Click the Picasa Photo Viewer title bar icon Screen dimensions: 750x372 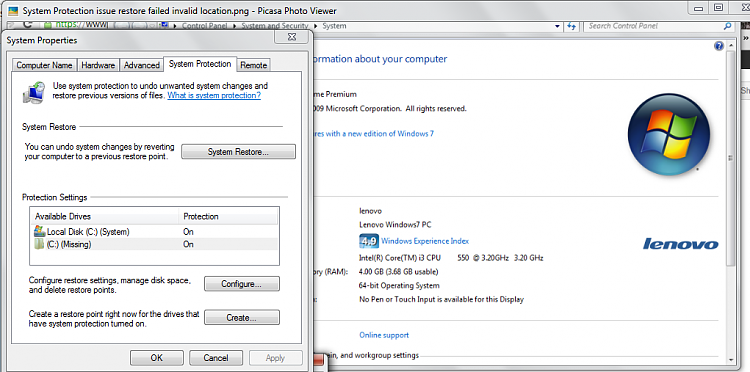coord(13,11)
